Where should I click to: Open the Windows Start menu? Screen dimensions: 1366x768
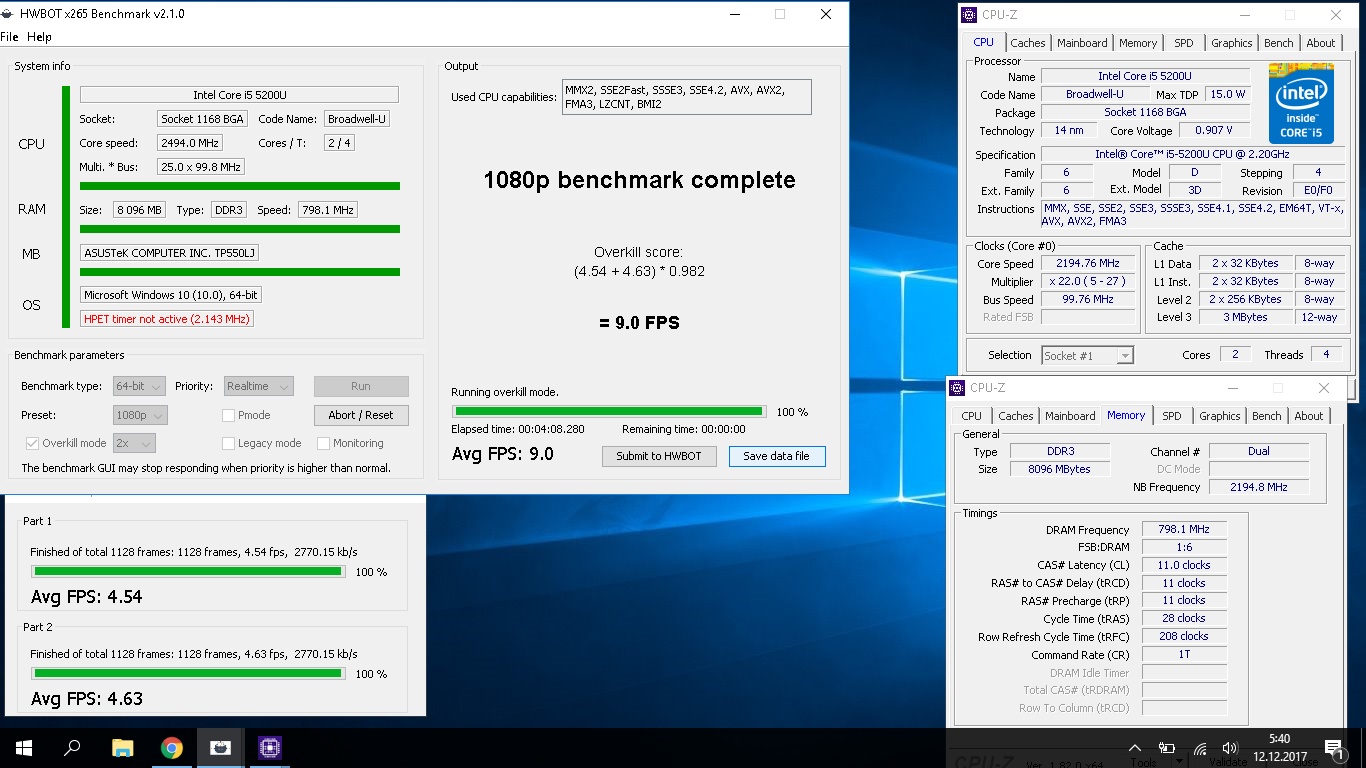point(23,747)
